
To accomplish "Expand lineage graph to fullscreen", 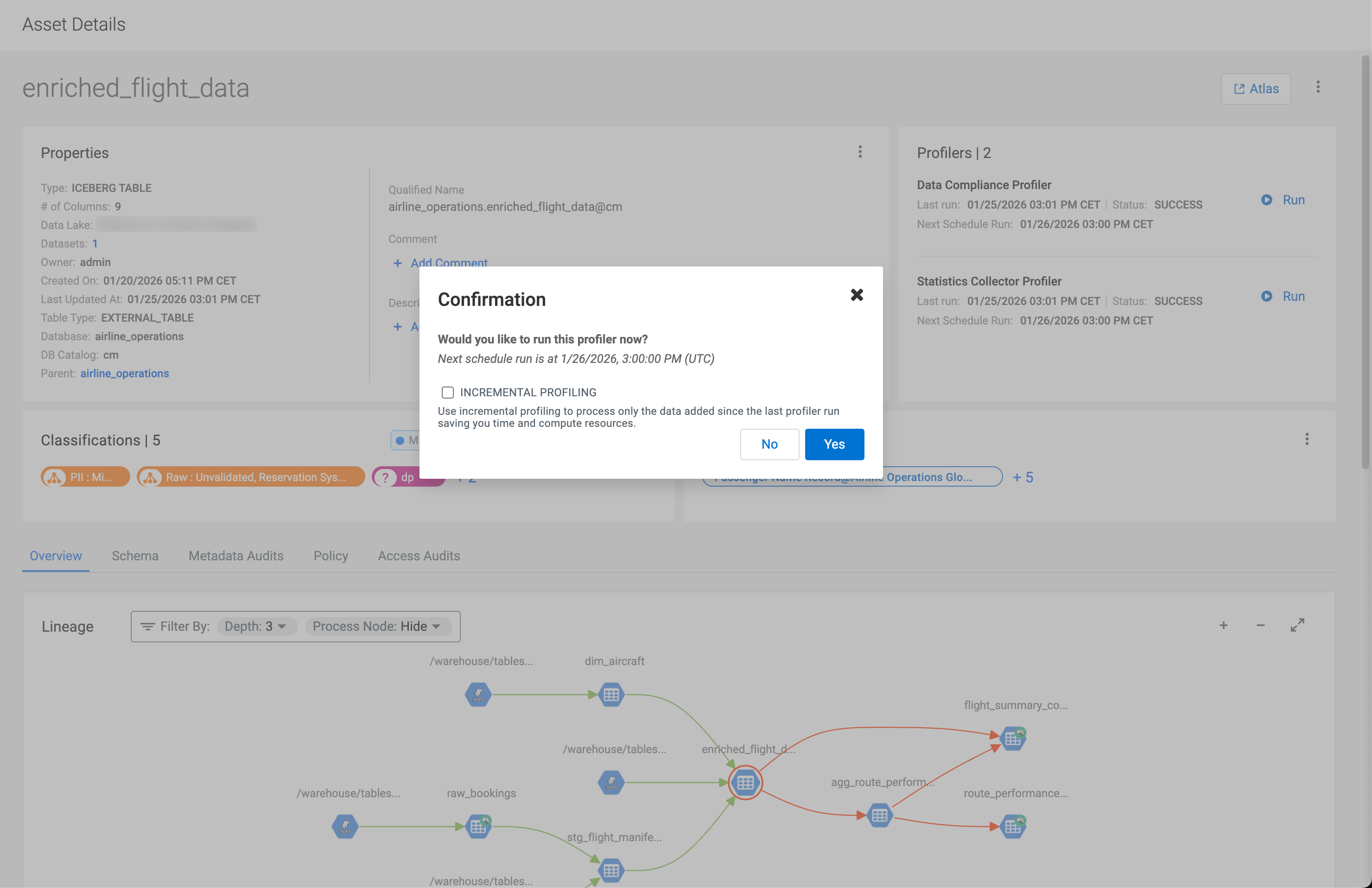I will pyautogui.click(x=1297, y=625).
